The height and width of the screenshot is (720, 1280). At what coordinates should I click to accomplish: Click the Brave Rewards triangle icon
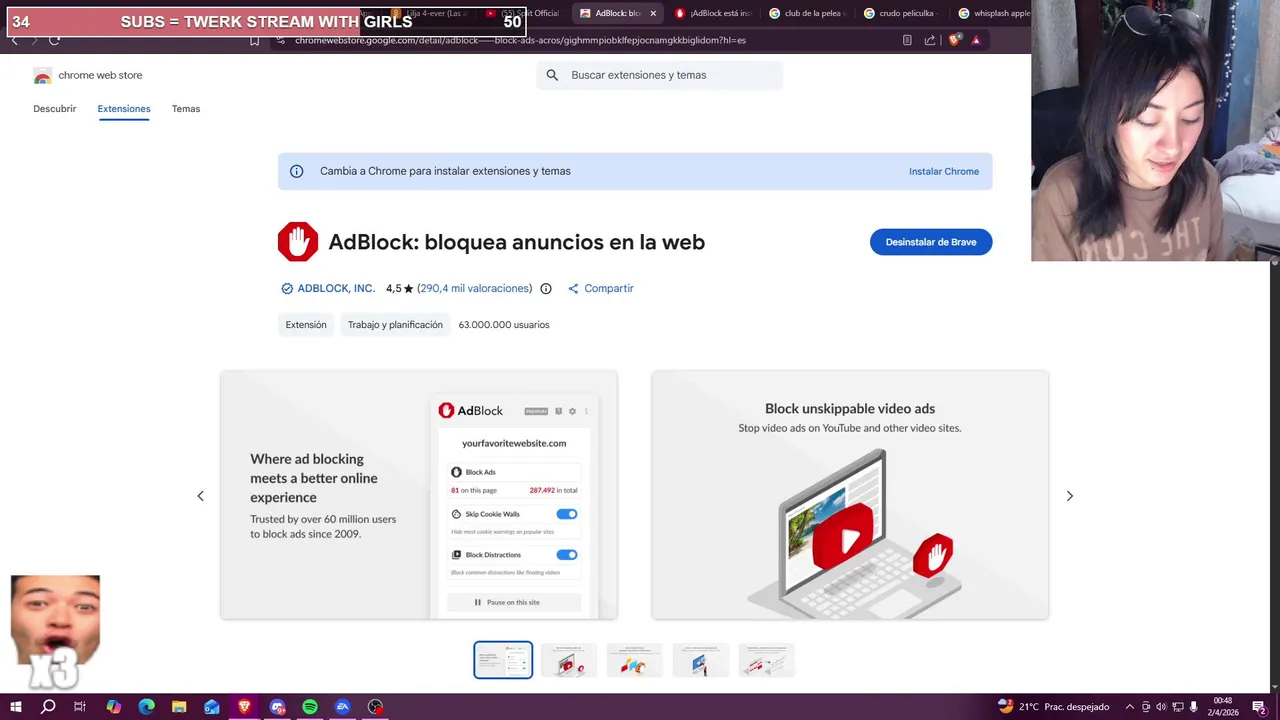pyautogui.click(x=976, y=40)
